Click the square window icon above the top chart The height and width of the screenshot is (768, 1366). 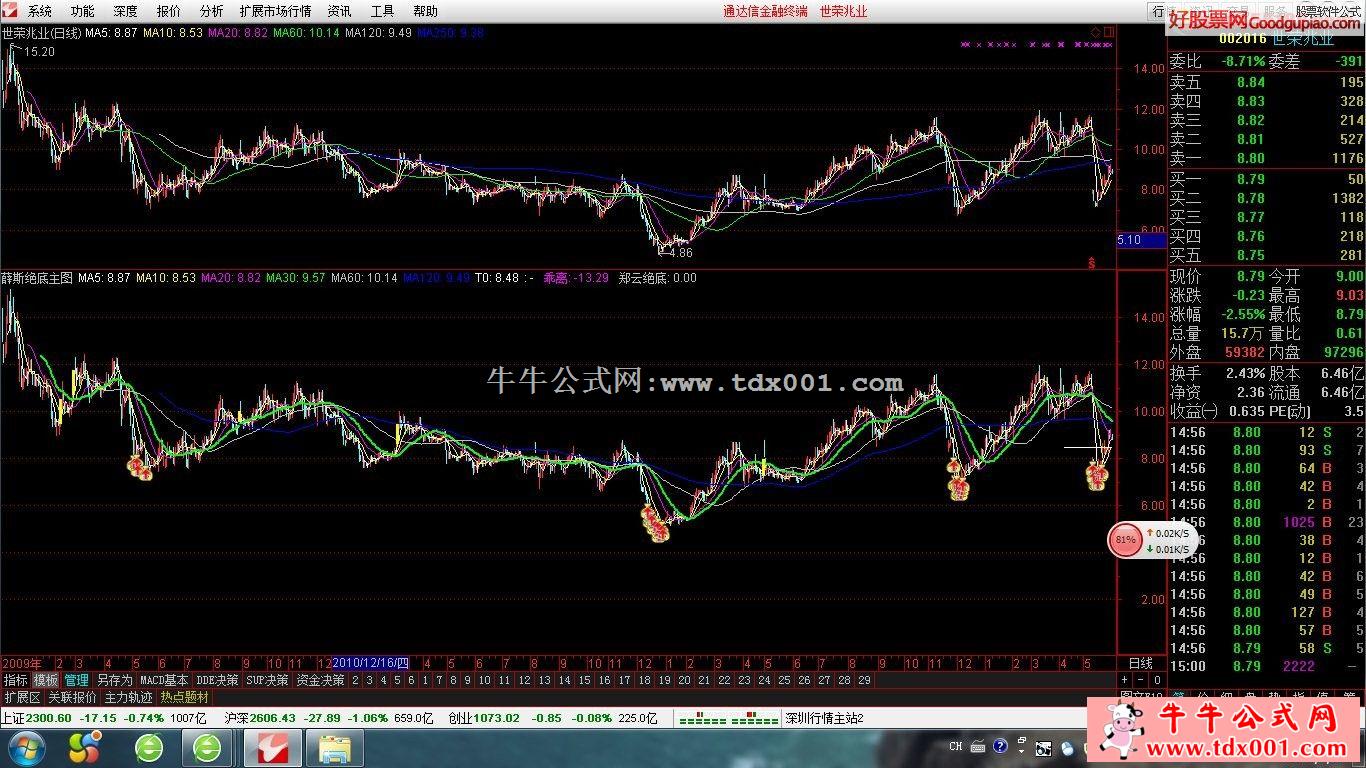1109,32
